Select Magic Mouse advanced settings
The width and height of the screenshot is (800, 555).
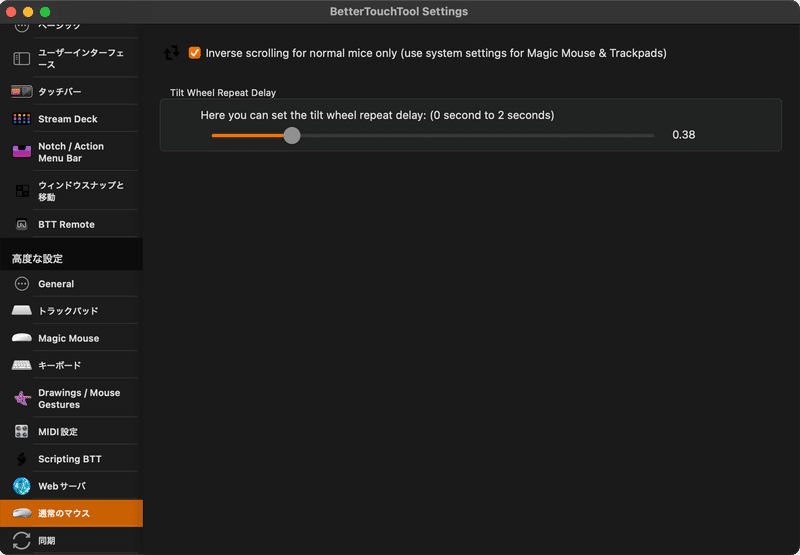pyautogui.click(x=71, y=338)
